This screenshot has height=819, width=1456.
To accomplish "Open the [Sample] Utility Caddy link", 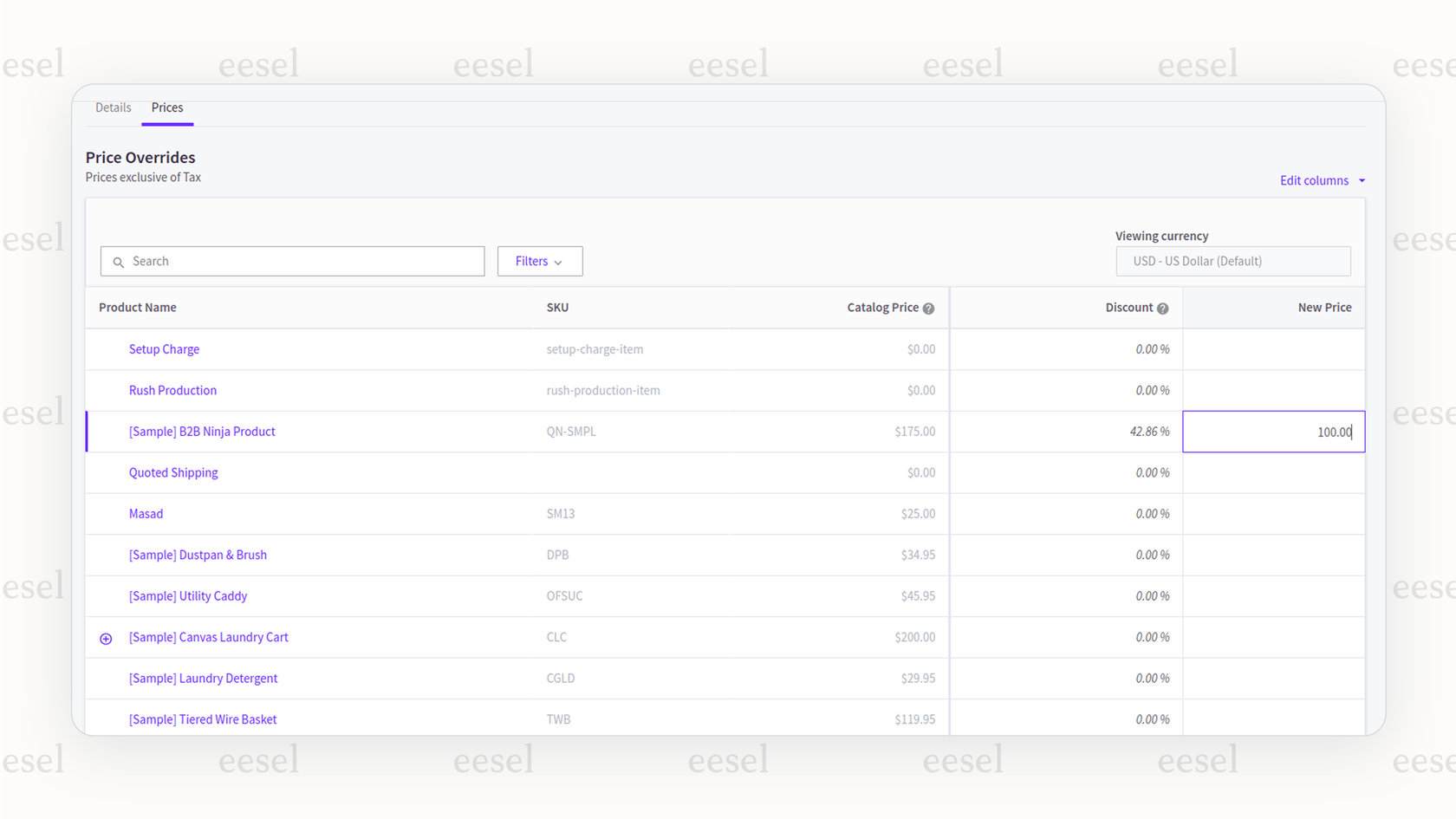I will point(188,596).
